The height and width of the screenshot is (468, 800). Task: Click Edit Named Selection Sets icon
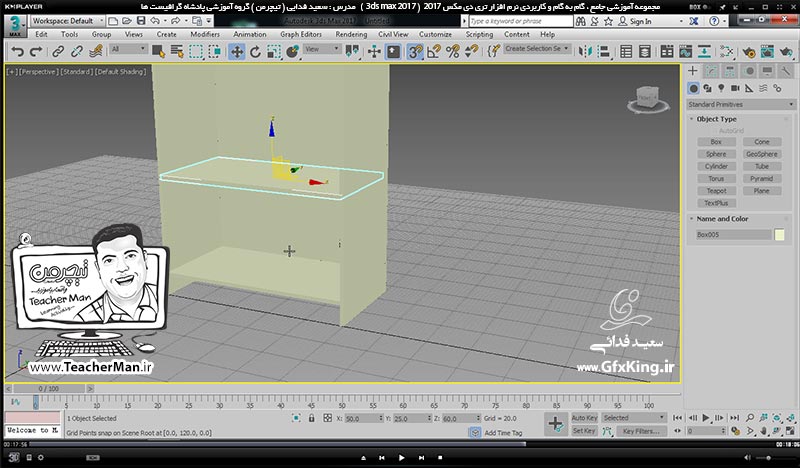click(493, 52)
